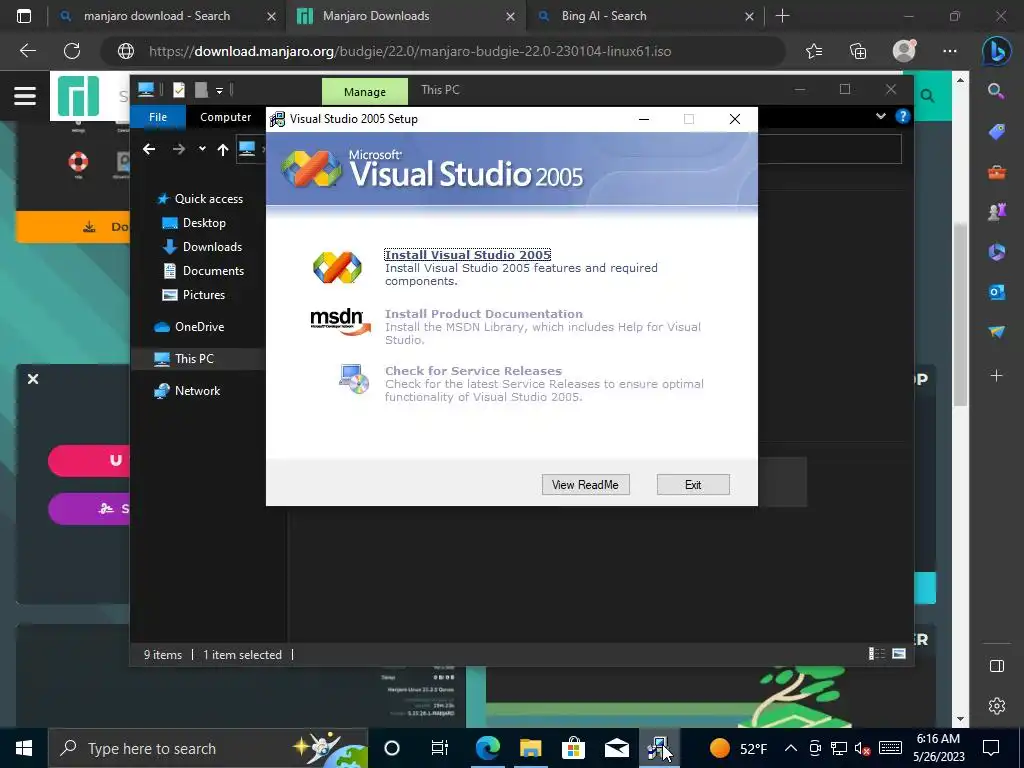Screen dimensions: 1024x768
Task: Click Install Visual Studio 2005 link
Action: tap(468, 255)
